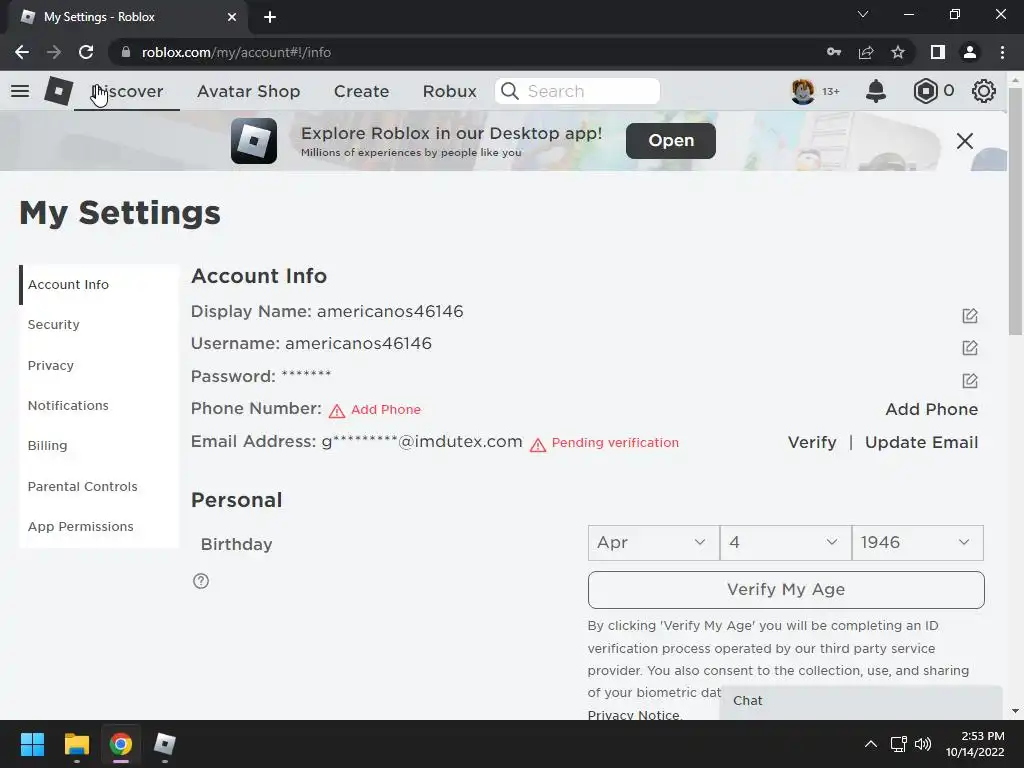The height and width of the screenshot is (768, 1024).
Task: Click the red Add Phone warning link
Action: (386, 409)
